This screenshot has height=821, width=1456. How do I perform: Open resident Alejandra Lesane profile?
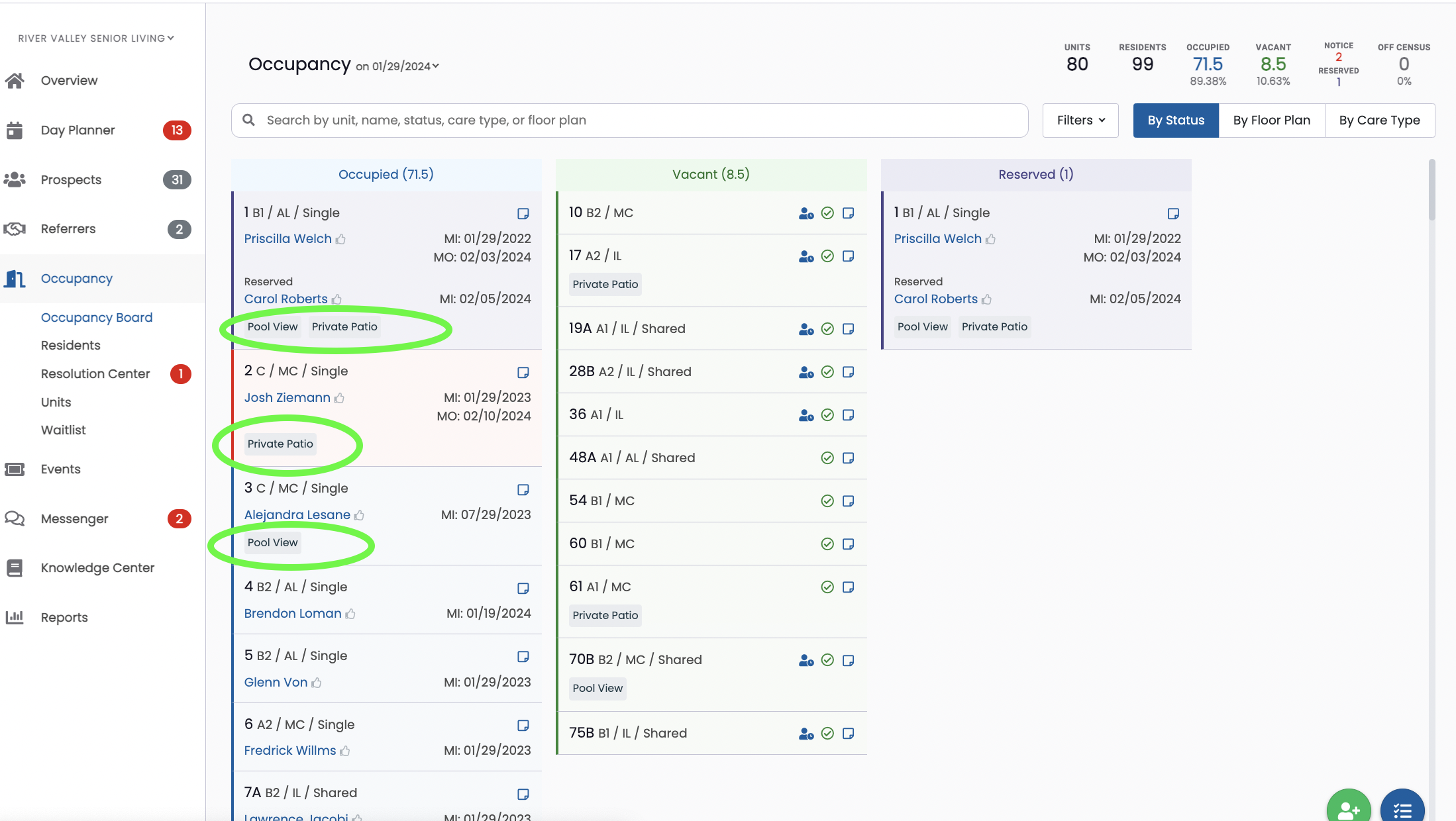click(x=297, y=515)
